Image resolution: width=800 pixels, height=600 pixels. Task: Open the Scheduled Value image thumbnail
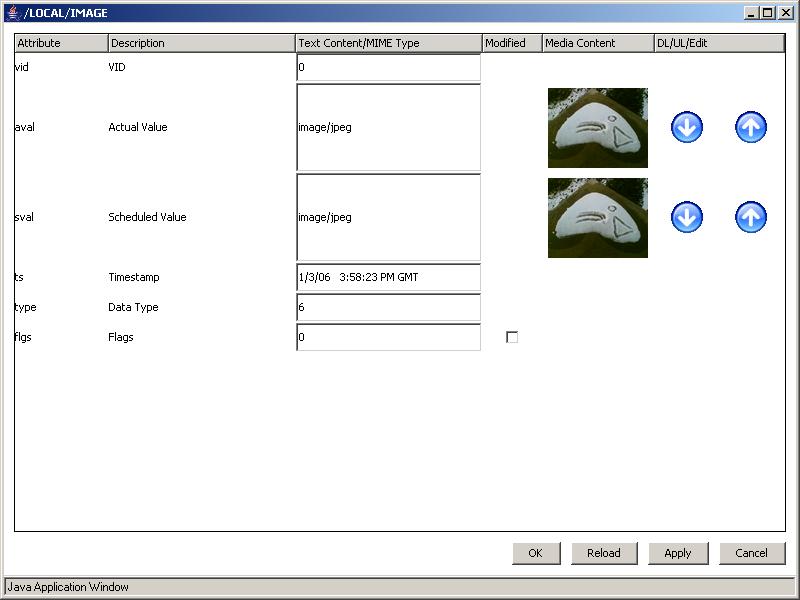pos(597,217)
